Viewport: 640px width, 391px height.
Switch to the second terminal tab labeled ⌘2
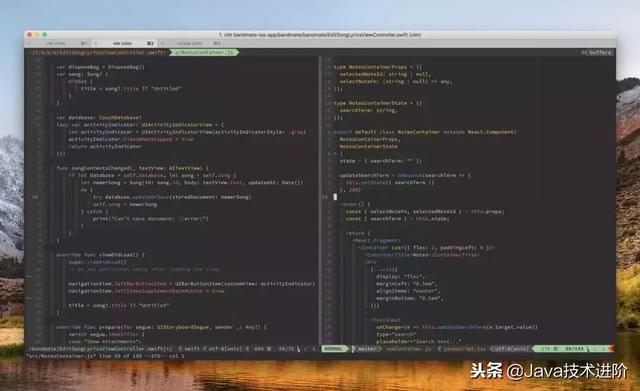pos(124,43)
